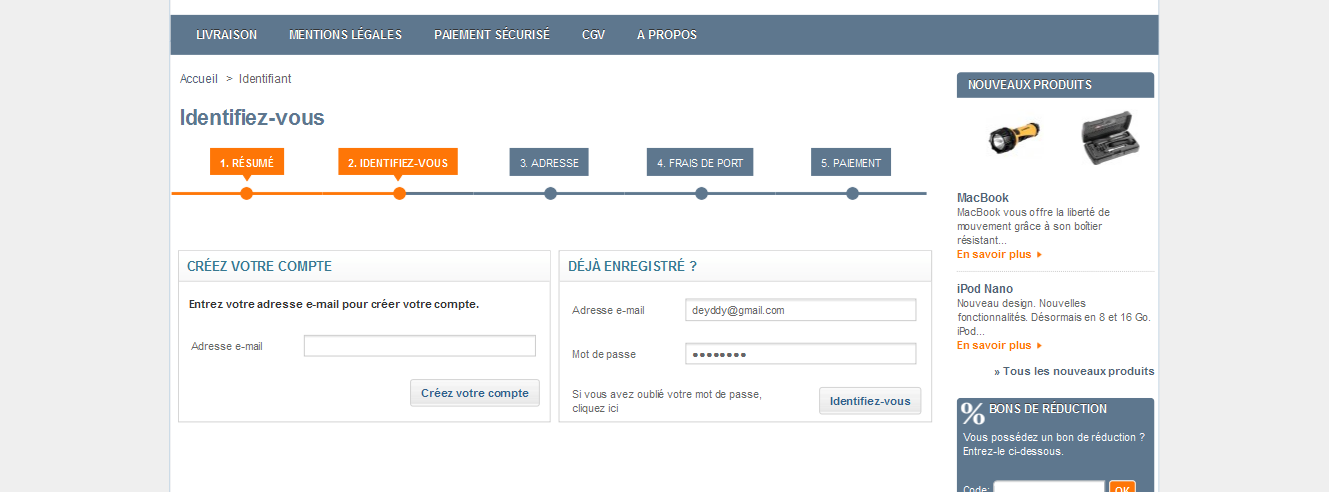1329x492 pixels.
Task: Click the Résumé step progress dot
Action: coord(247,193)
